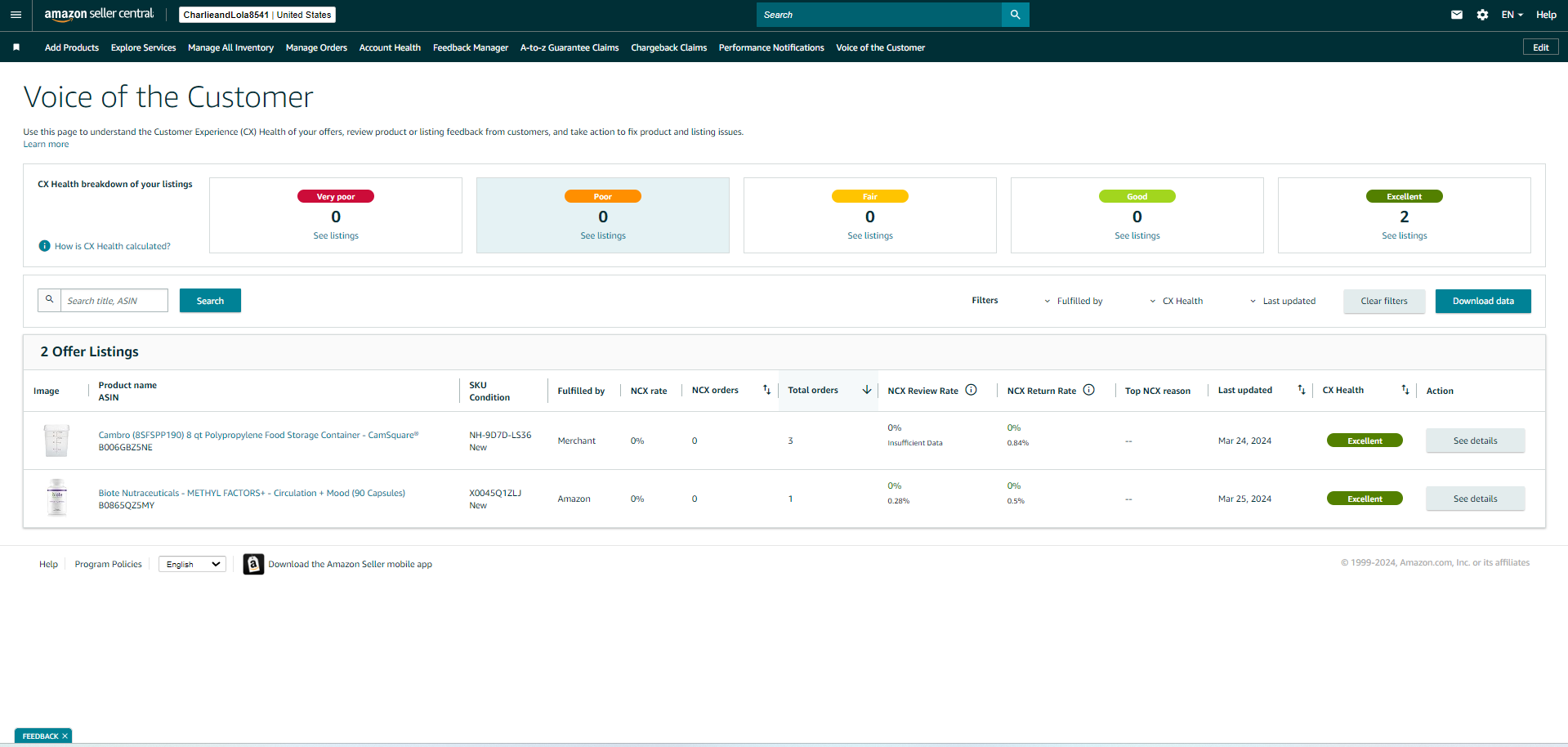Open Chargeback Claims
1568x747 pixels.
pyautogui.click(x=669, y=47)
